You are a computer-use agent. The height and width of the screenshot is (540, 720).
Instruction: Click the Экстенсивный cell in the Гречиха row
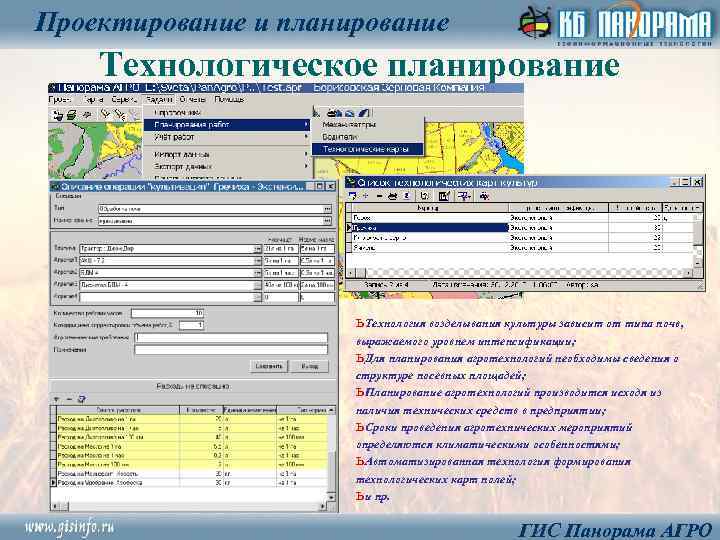point(558,228)
